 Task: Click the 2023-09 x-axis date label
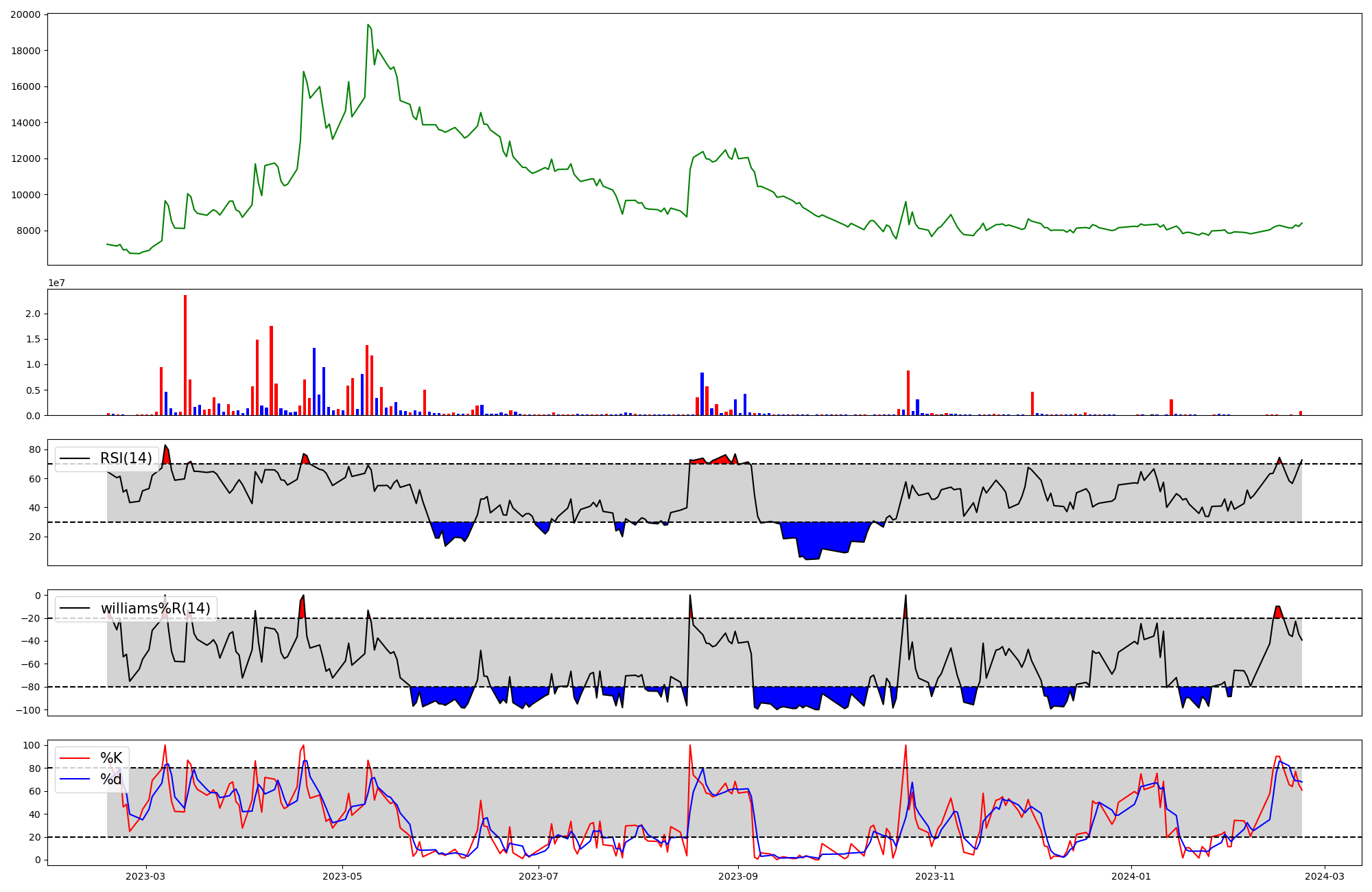pyautogui.click(x=738, y=876)
